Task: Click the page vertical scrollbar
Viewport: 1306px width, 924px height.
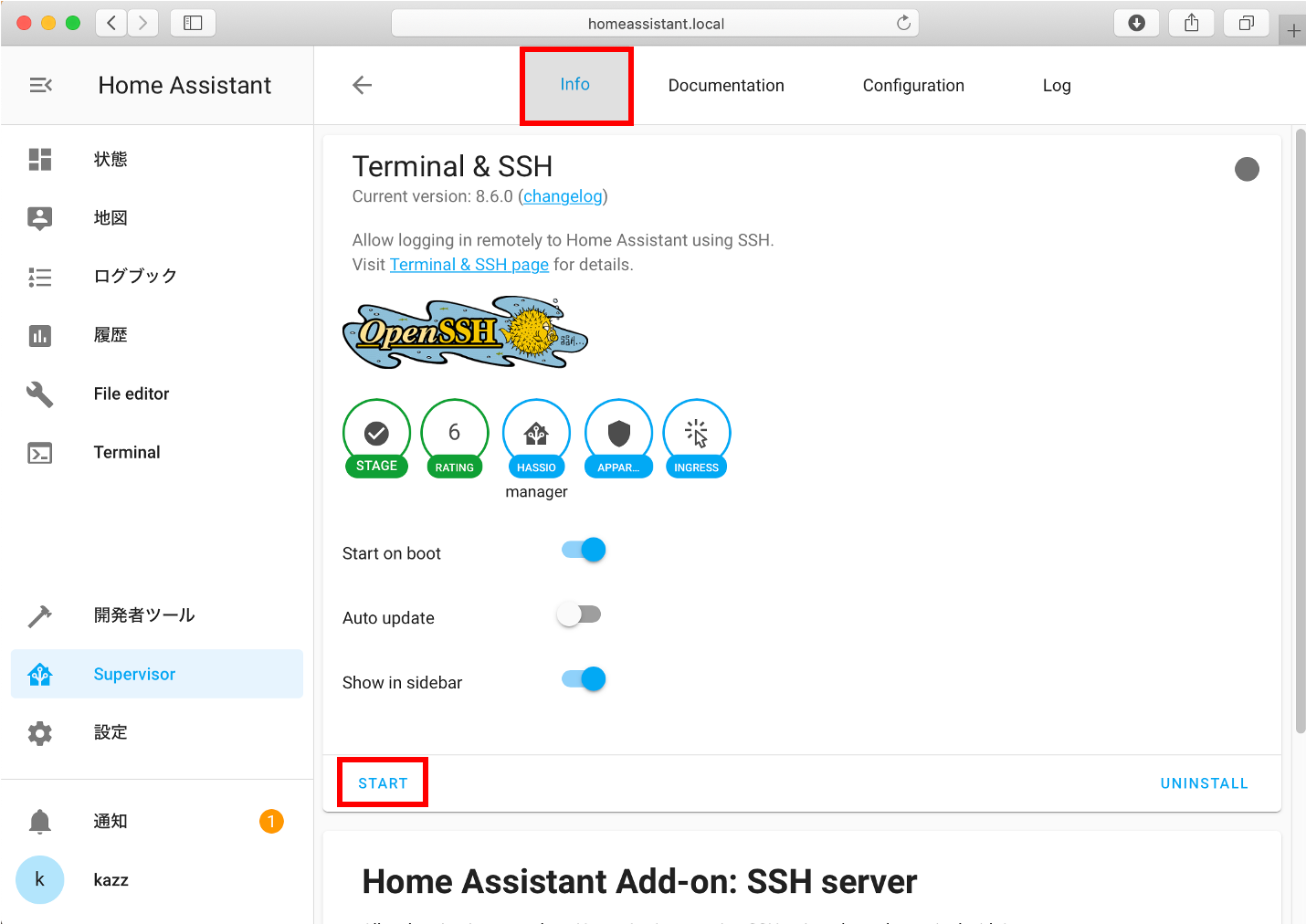Action: pos(1301,431)
